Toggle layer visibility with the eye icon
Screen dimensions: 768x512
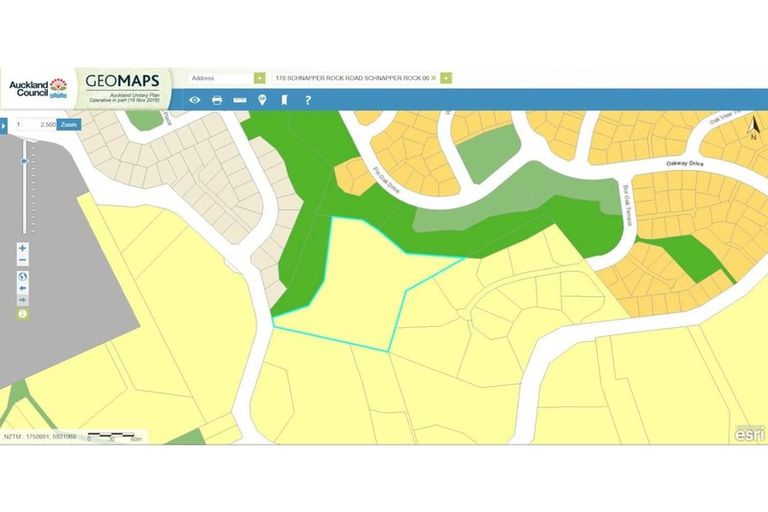(194, 100)
